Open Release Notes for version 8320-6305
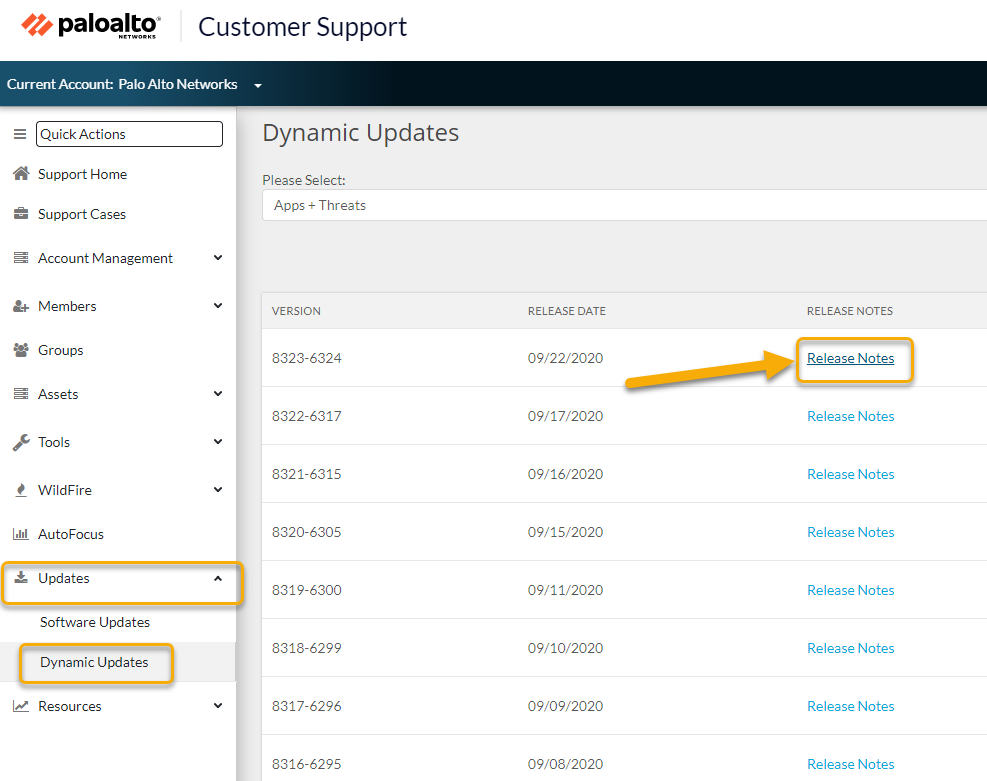This screenshot has width=987, height=781. (850, 532)
